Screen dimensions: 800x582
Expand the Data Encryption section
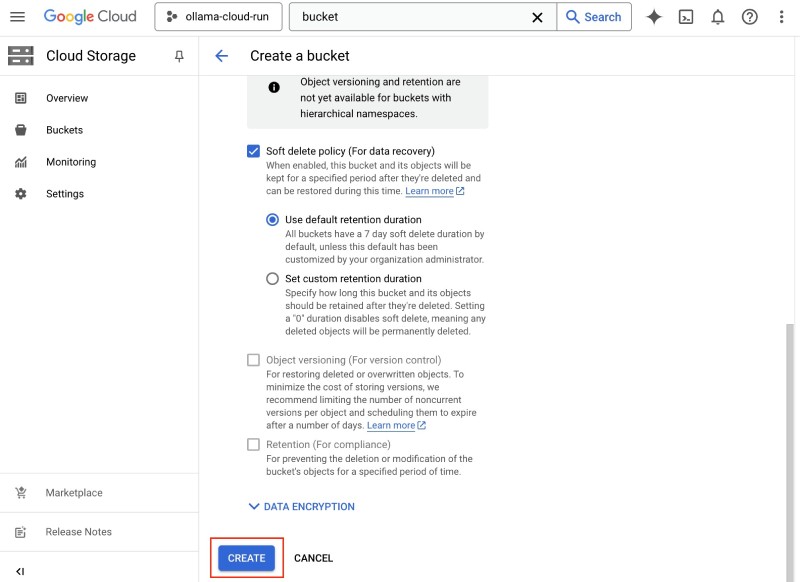(x=301, y=507)
